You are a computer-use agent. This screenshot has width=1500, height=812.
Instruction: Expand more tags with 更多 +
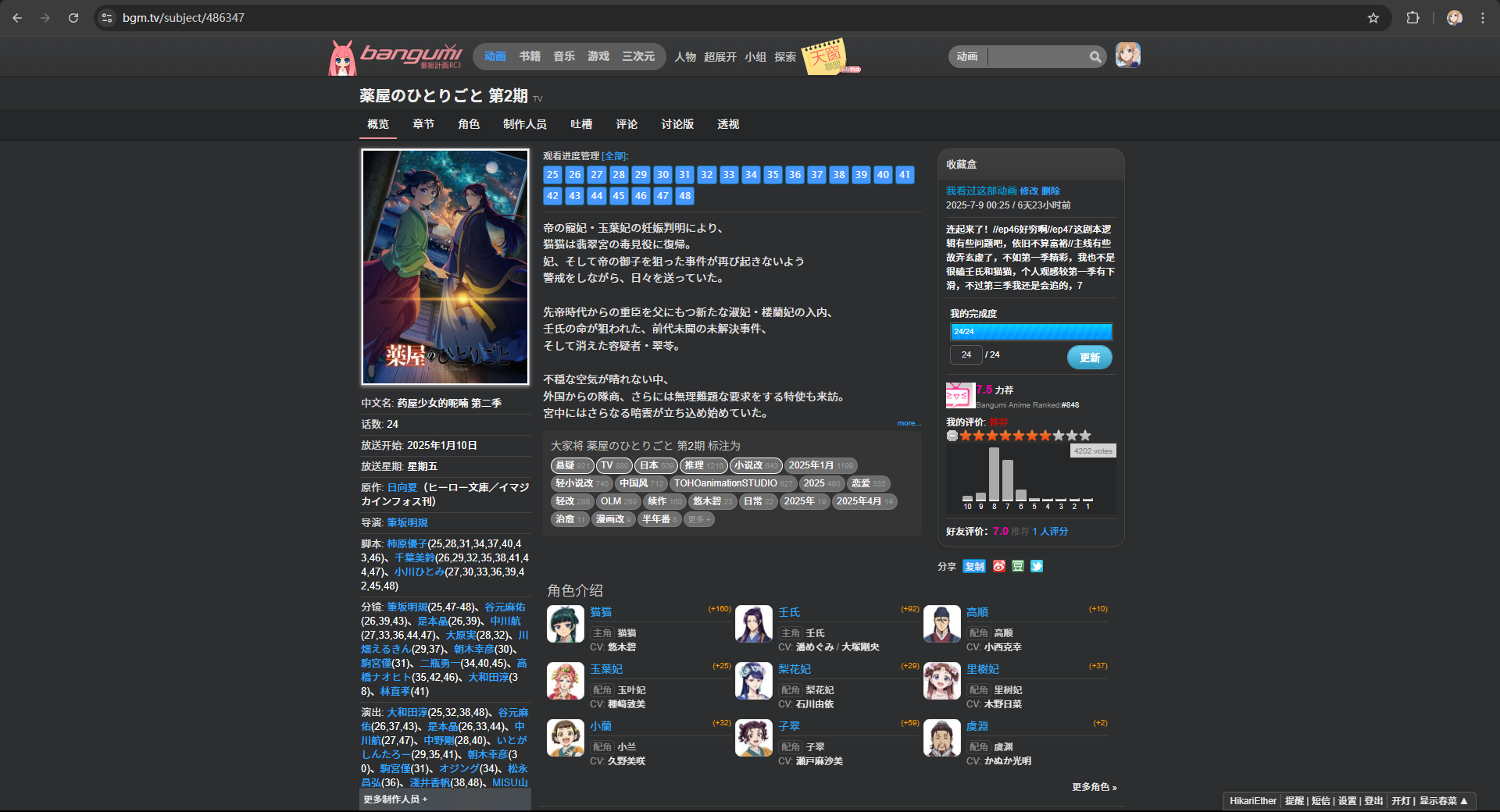699,519
